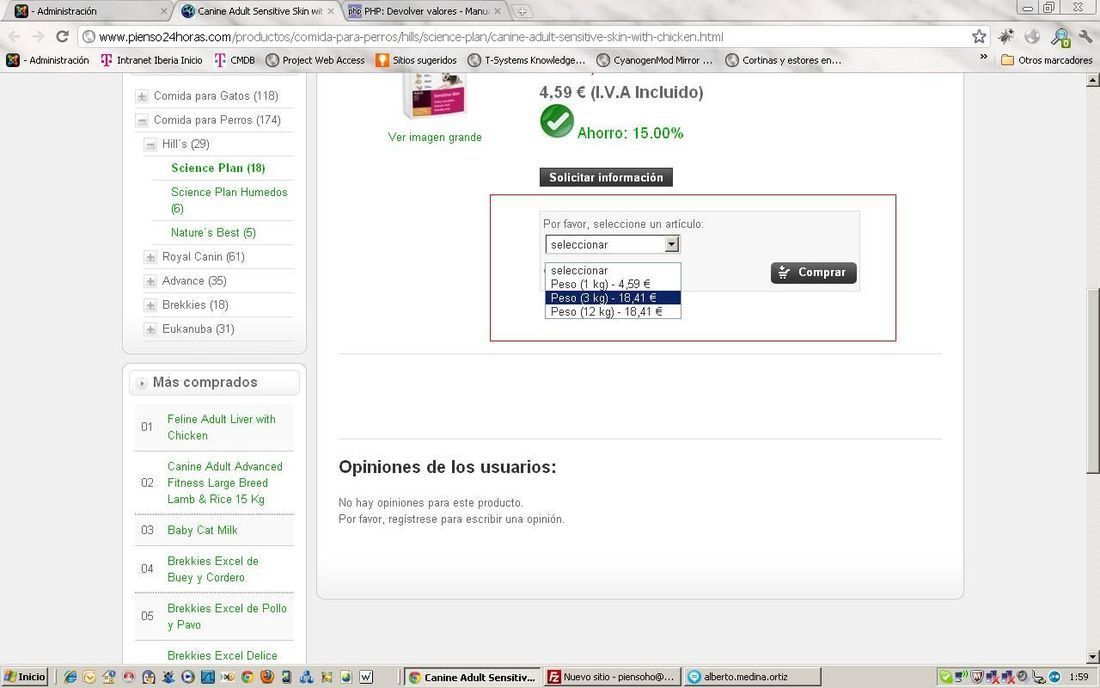Close the Canine Adult Sensitive Skin tab
Screen dimensions: 1100x688
click(330, 11)
